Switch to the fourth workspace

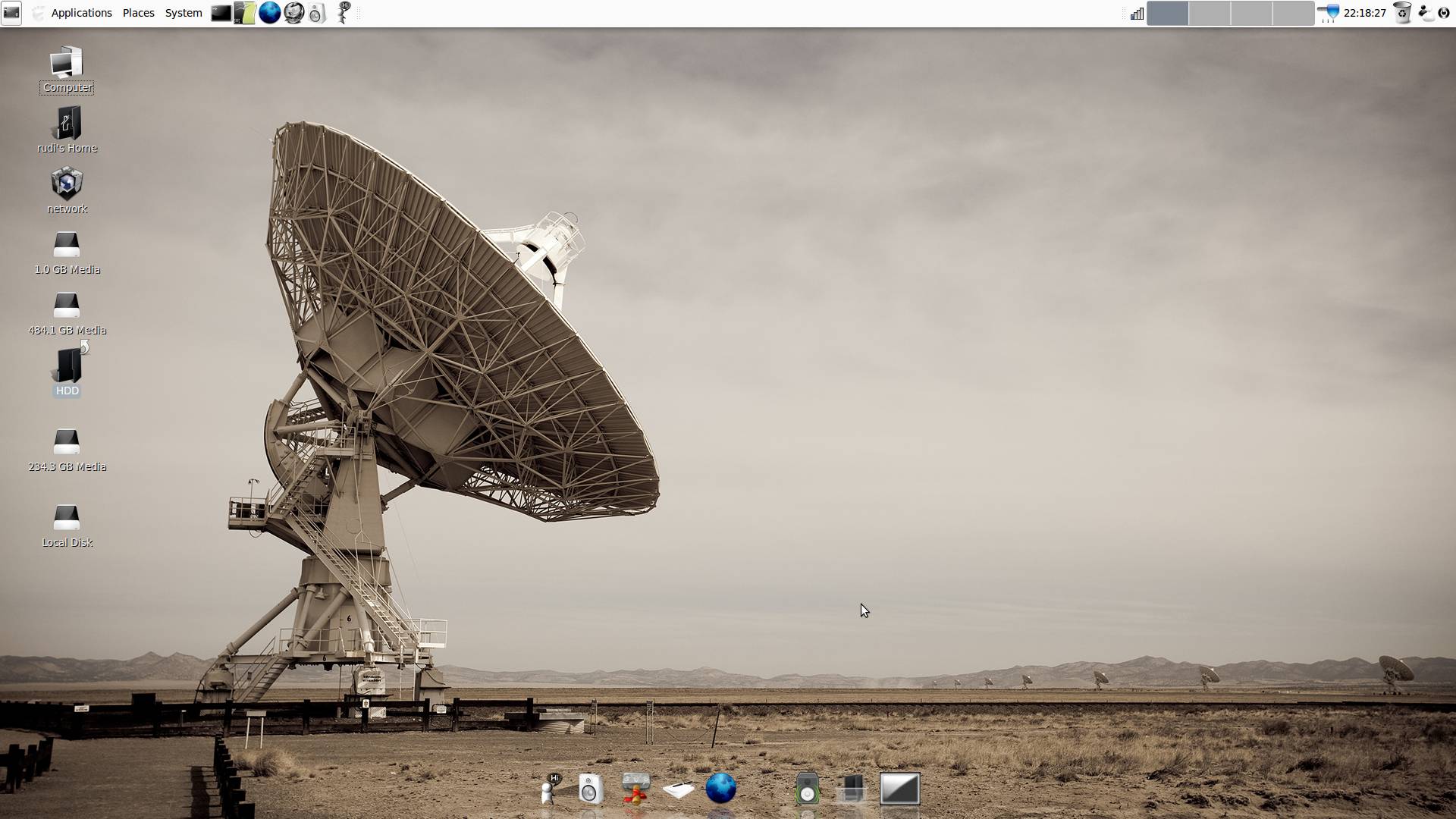1292,13
